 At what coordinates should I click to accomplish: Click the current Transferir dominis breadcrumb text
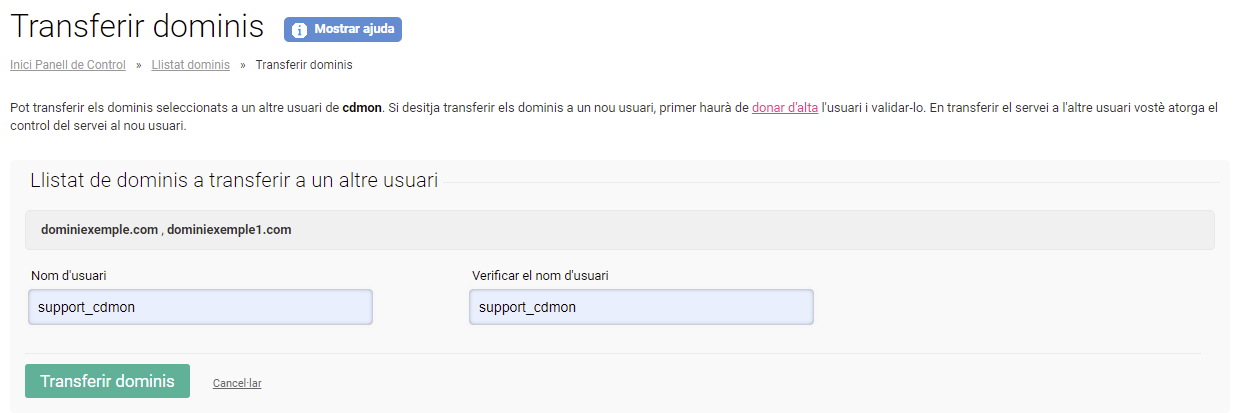click(304, 65)
